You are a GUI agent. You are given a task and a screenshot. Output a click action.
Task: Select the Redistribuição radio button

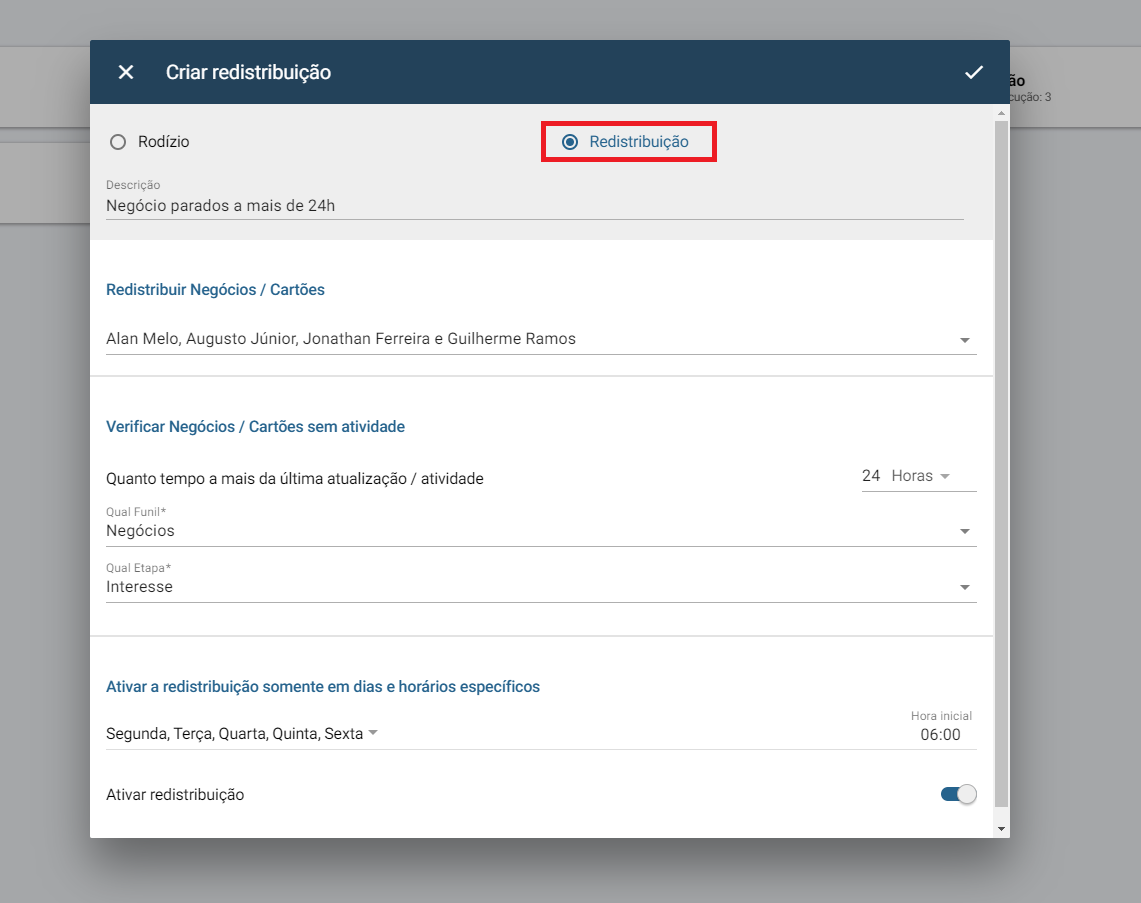[570, 142]
